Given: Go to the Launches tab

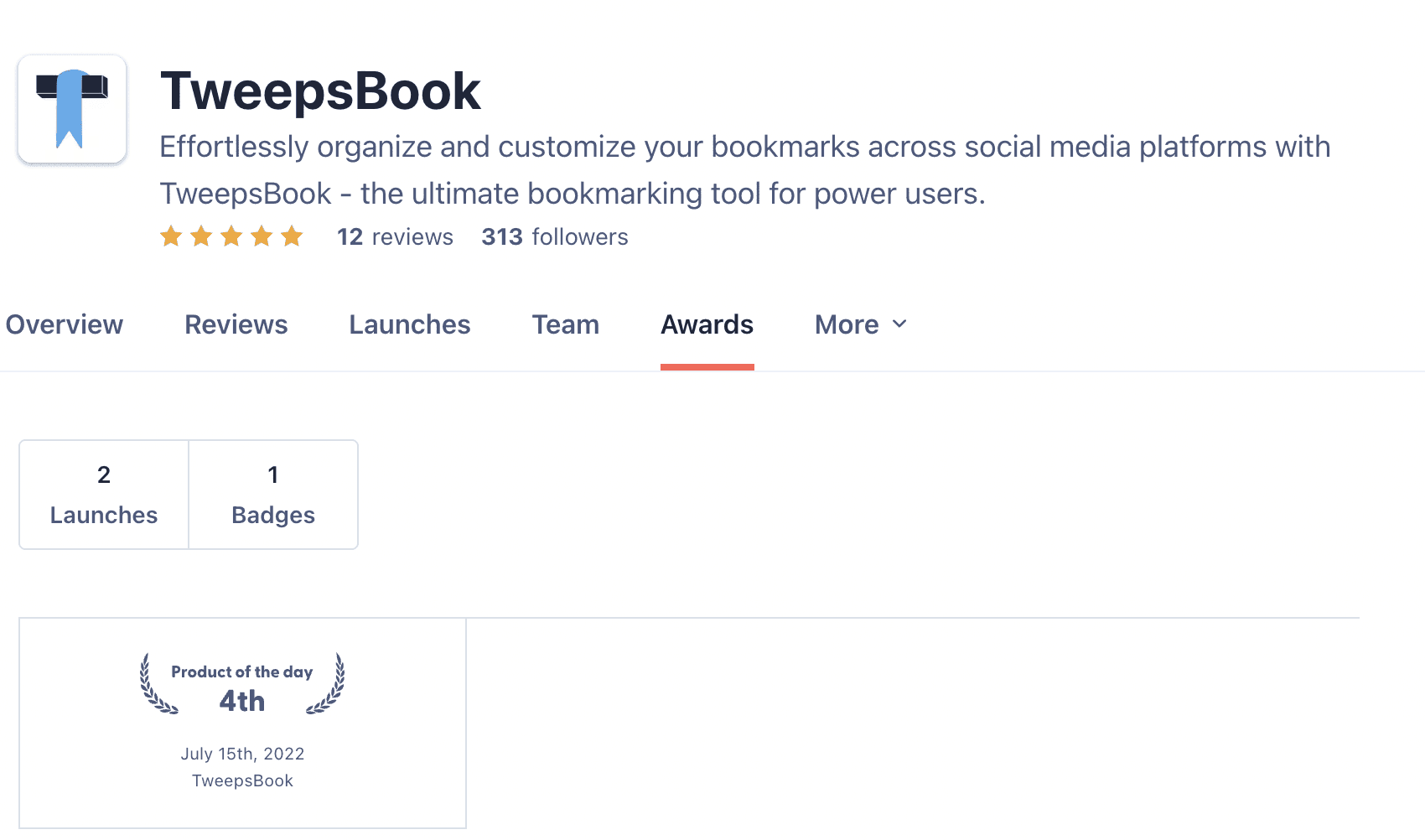Looking at the screenshot, I should (410, 324).
